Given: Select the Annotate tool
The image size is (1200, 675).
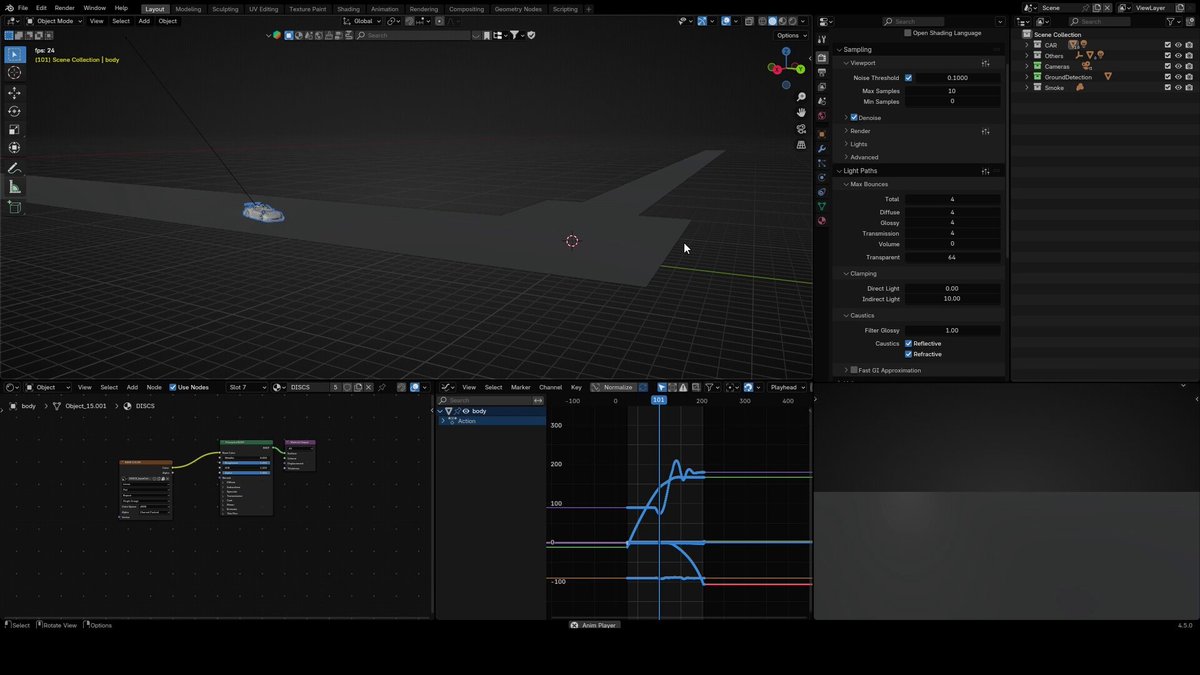Looking at the screenshot, I should point(14,168).
